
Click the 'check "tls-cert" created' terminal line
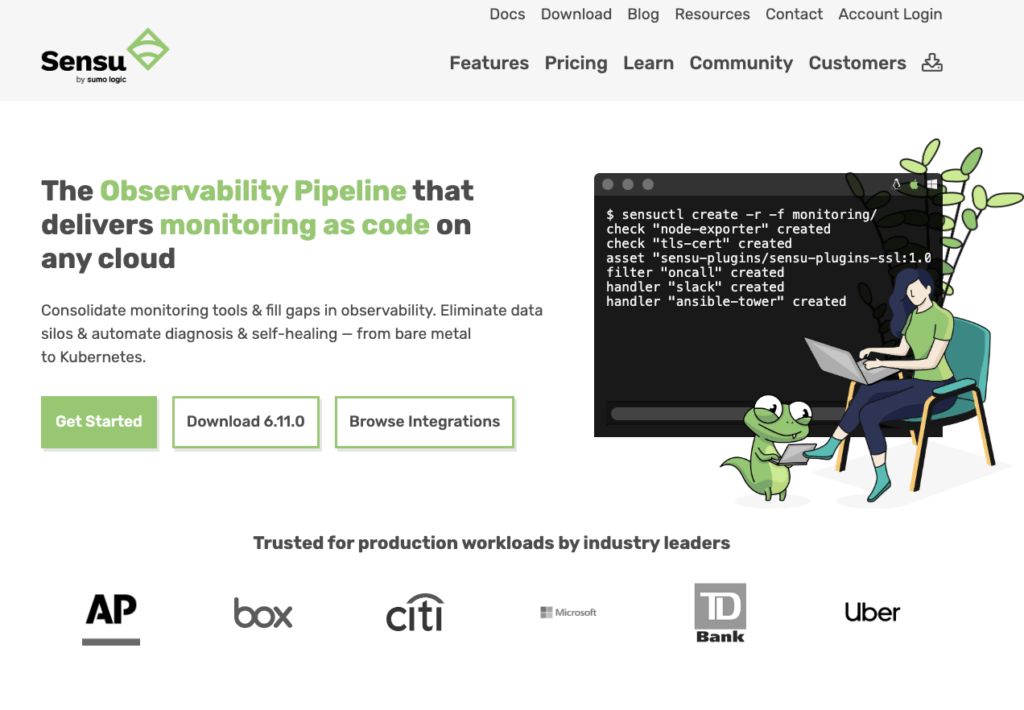[699, 243]
